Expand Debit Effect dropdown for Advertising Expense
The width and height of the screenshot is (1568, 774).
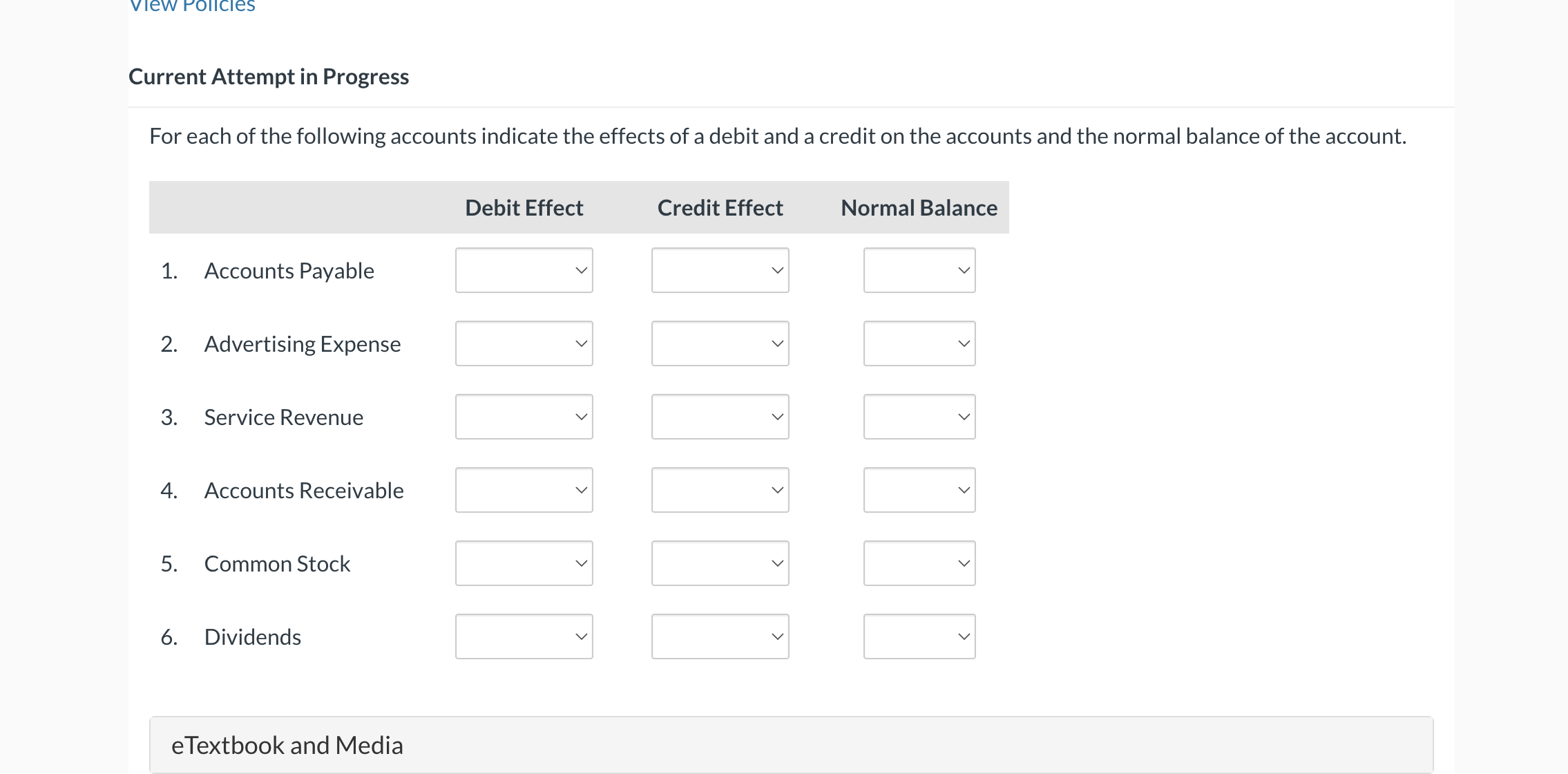coord(524,343)
